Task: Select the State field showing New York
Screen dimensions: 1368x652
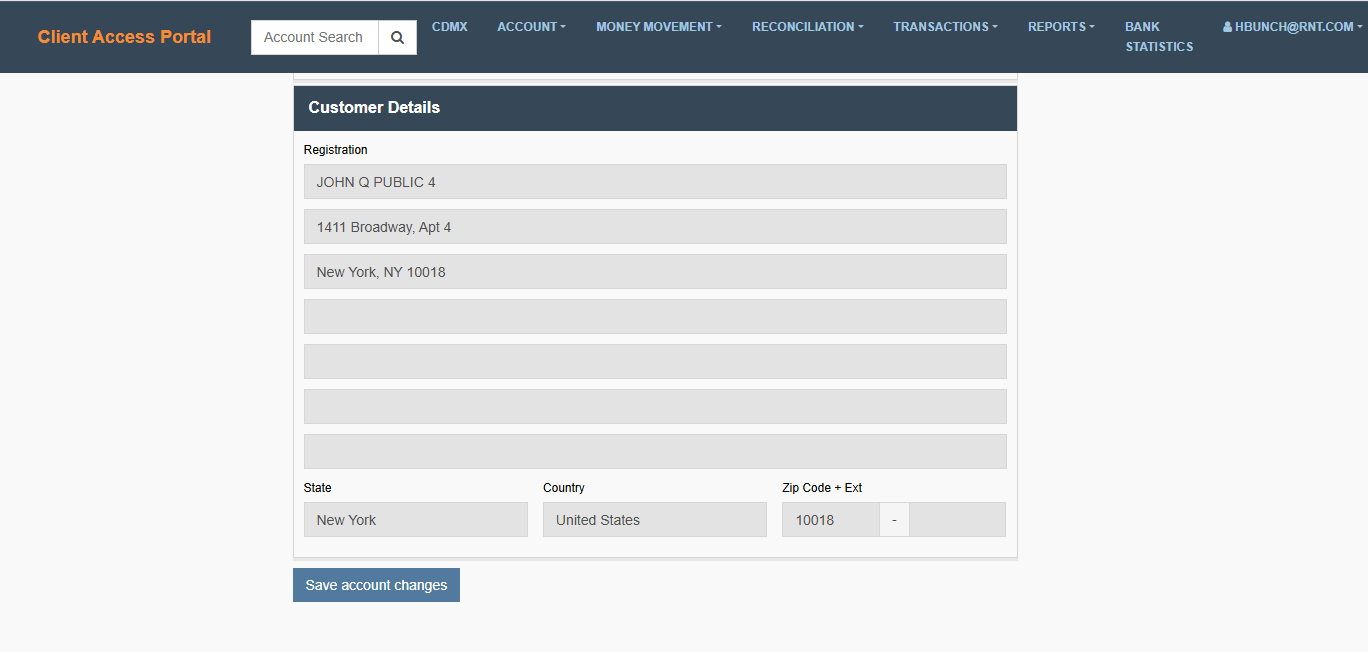Action: (x=416, y=520)
